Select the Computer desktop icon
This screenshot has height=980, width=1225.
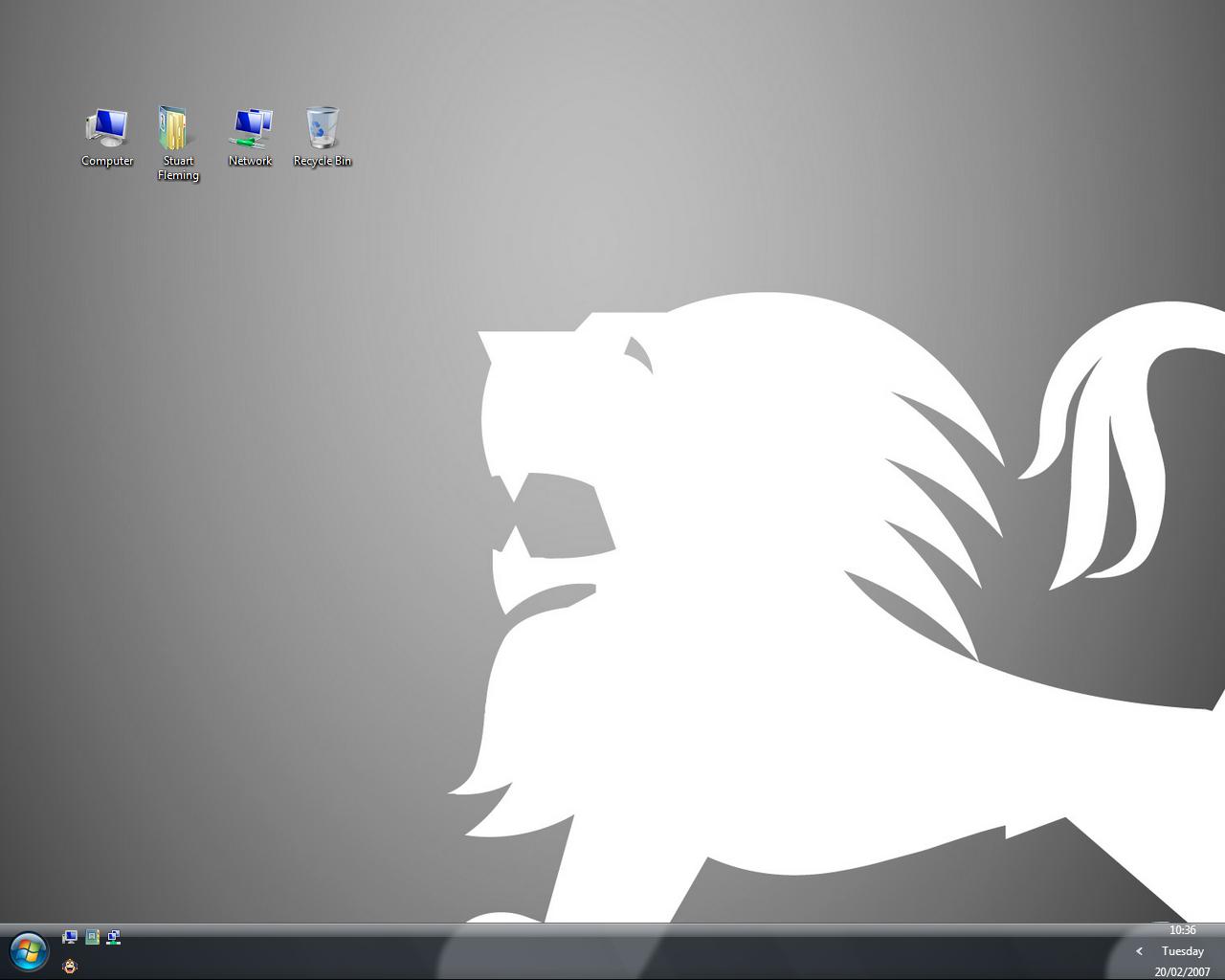tap(107, 138)
